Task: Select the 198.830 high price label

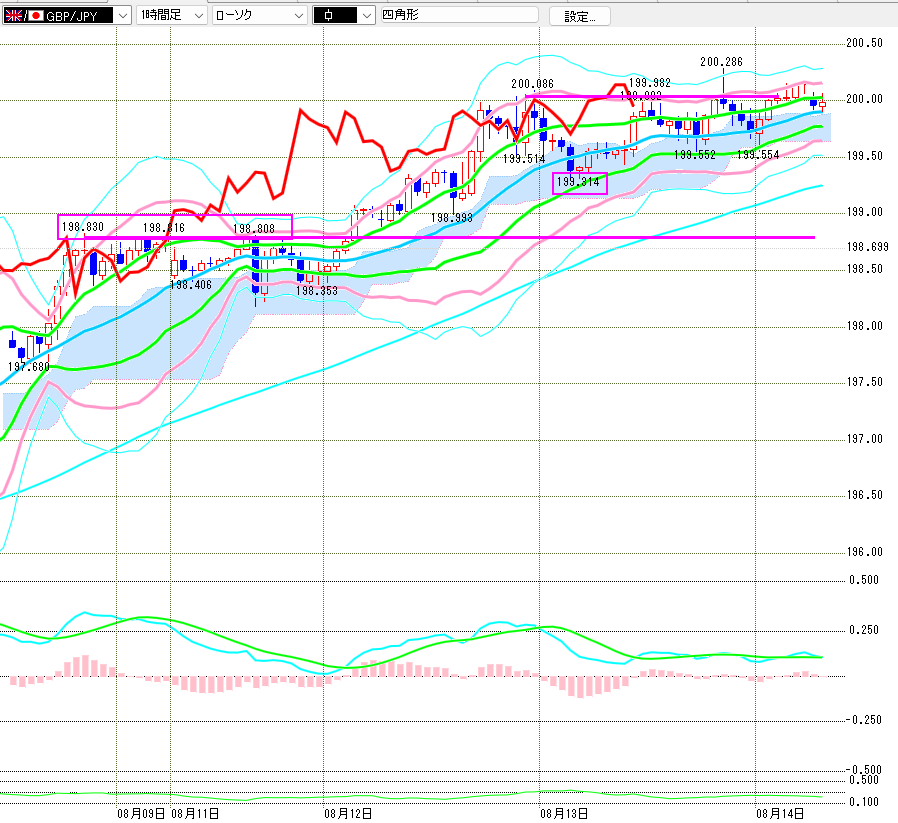Action: coord(82,227)
